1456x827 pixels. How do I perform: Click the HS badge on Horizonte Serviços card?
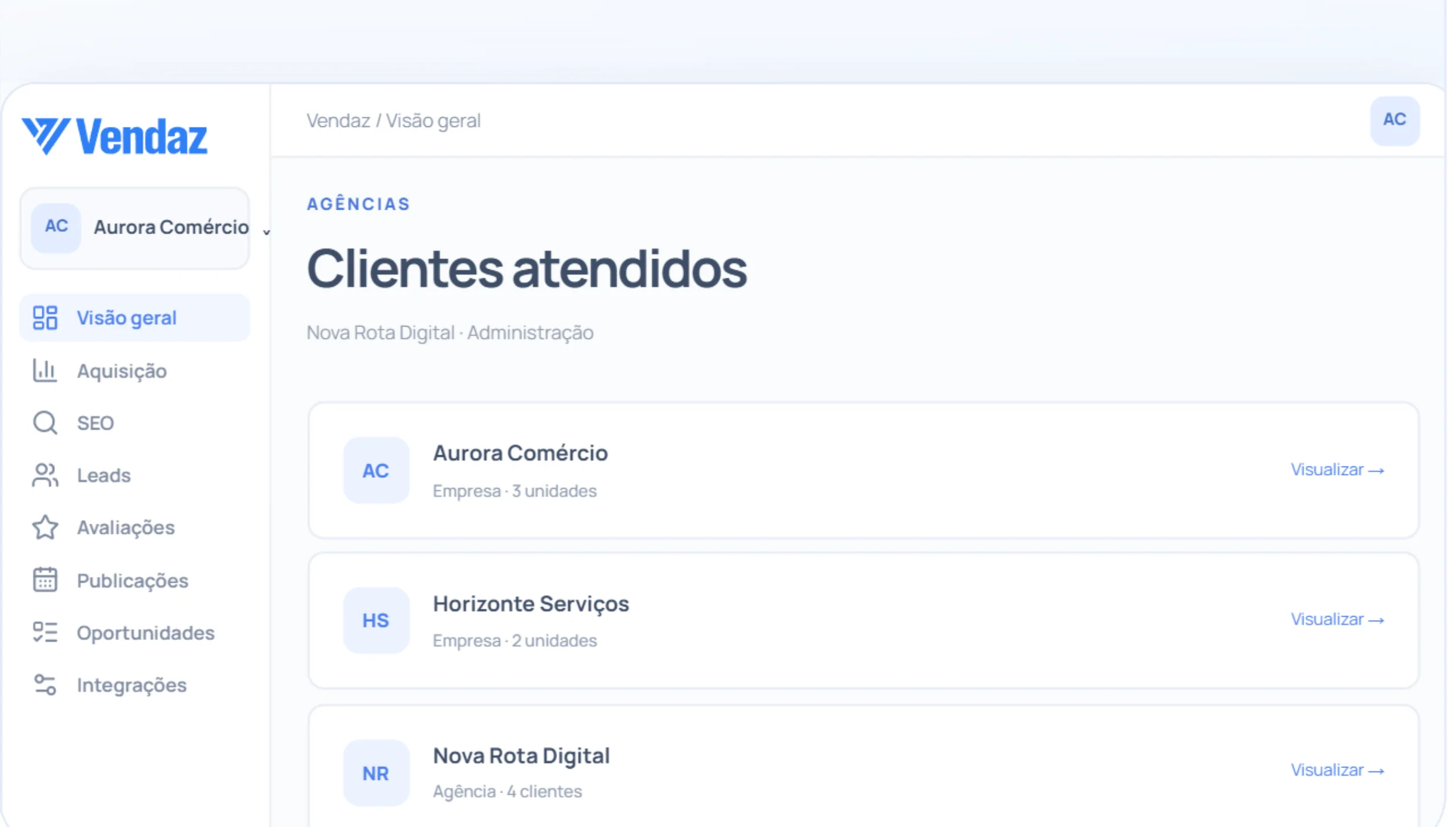(376, 620)
